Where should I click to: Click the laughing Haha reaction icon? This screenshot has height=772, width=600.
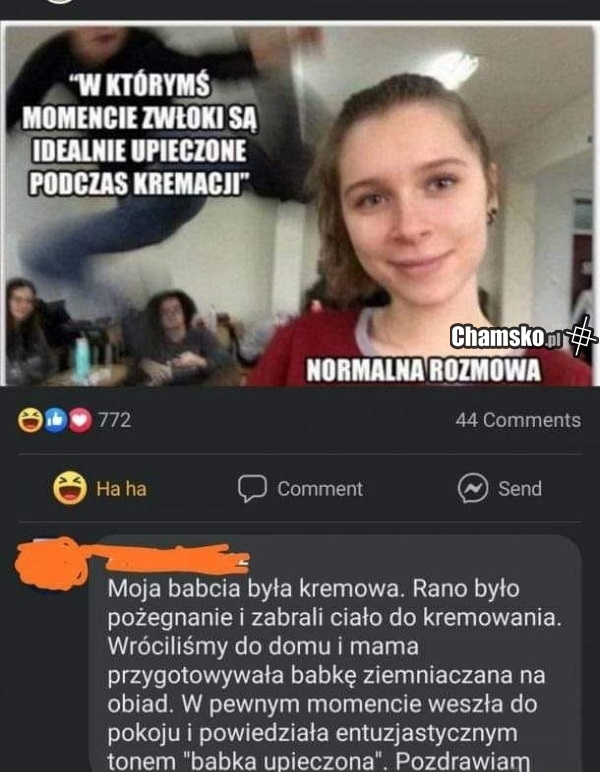click(30, 420)
